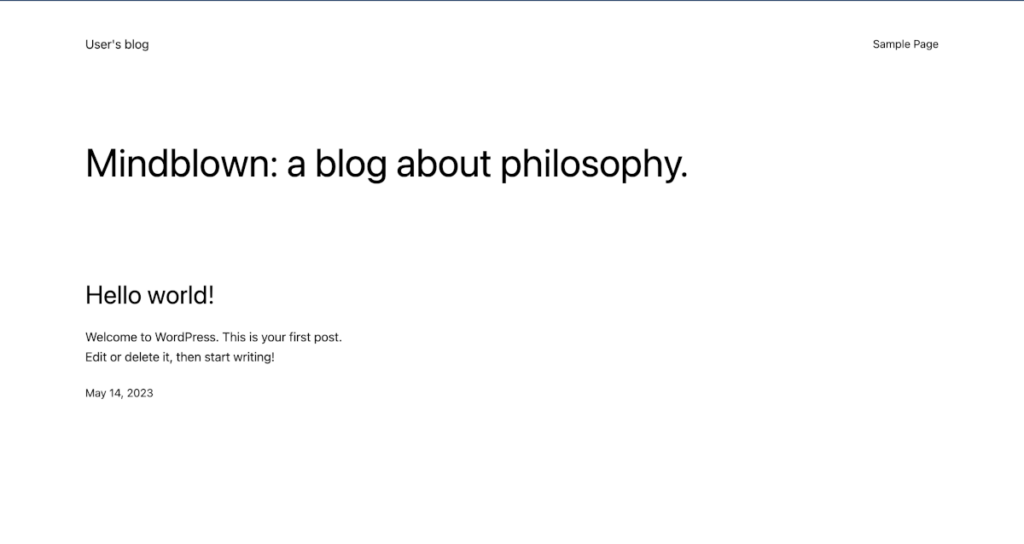The width and height of the screenshot is (1024, 544).
Task: Click the Edit or delete it sentence
Action: [x=180, y=357]
